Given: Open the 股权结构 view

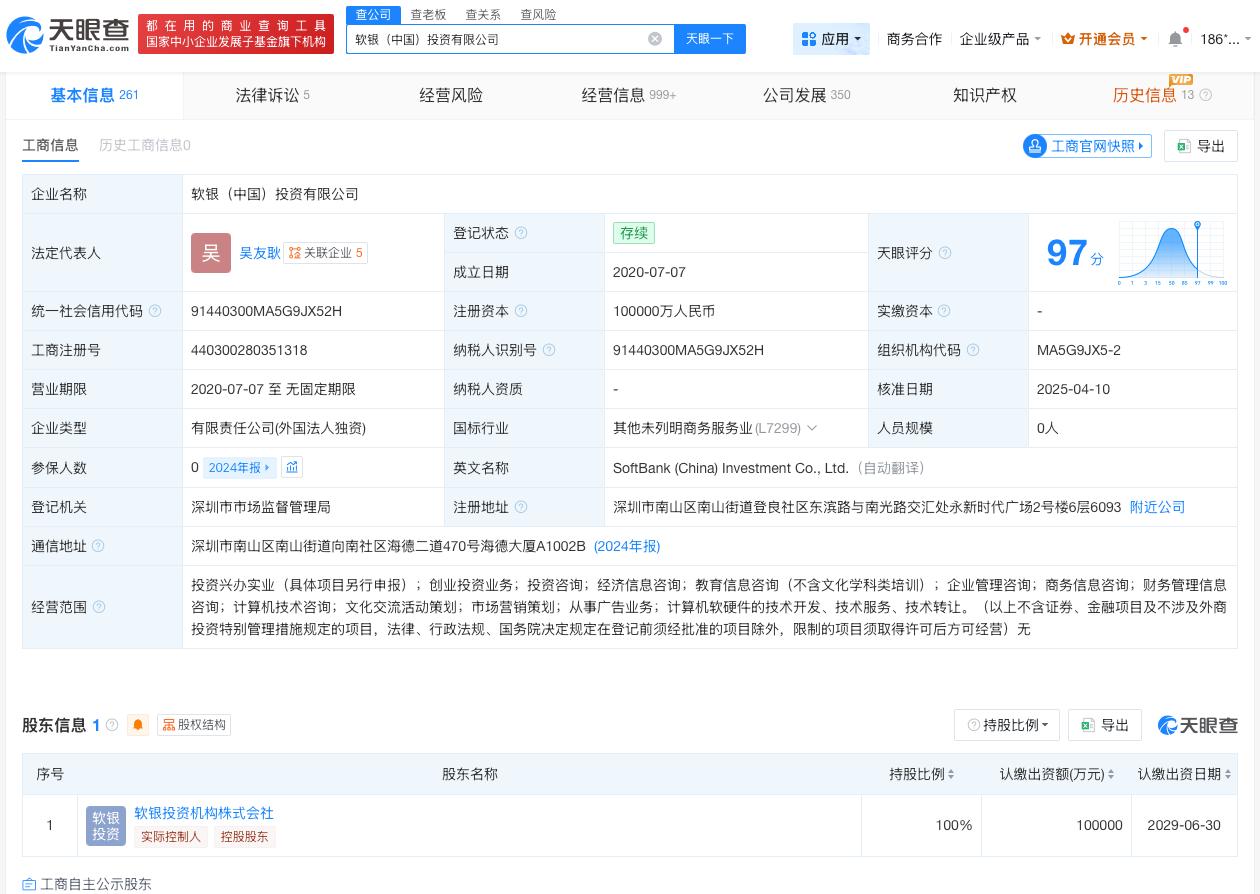Looking at the screenshot, I should 194,725.
